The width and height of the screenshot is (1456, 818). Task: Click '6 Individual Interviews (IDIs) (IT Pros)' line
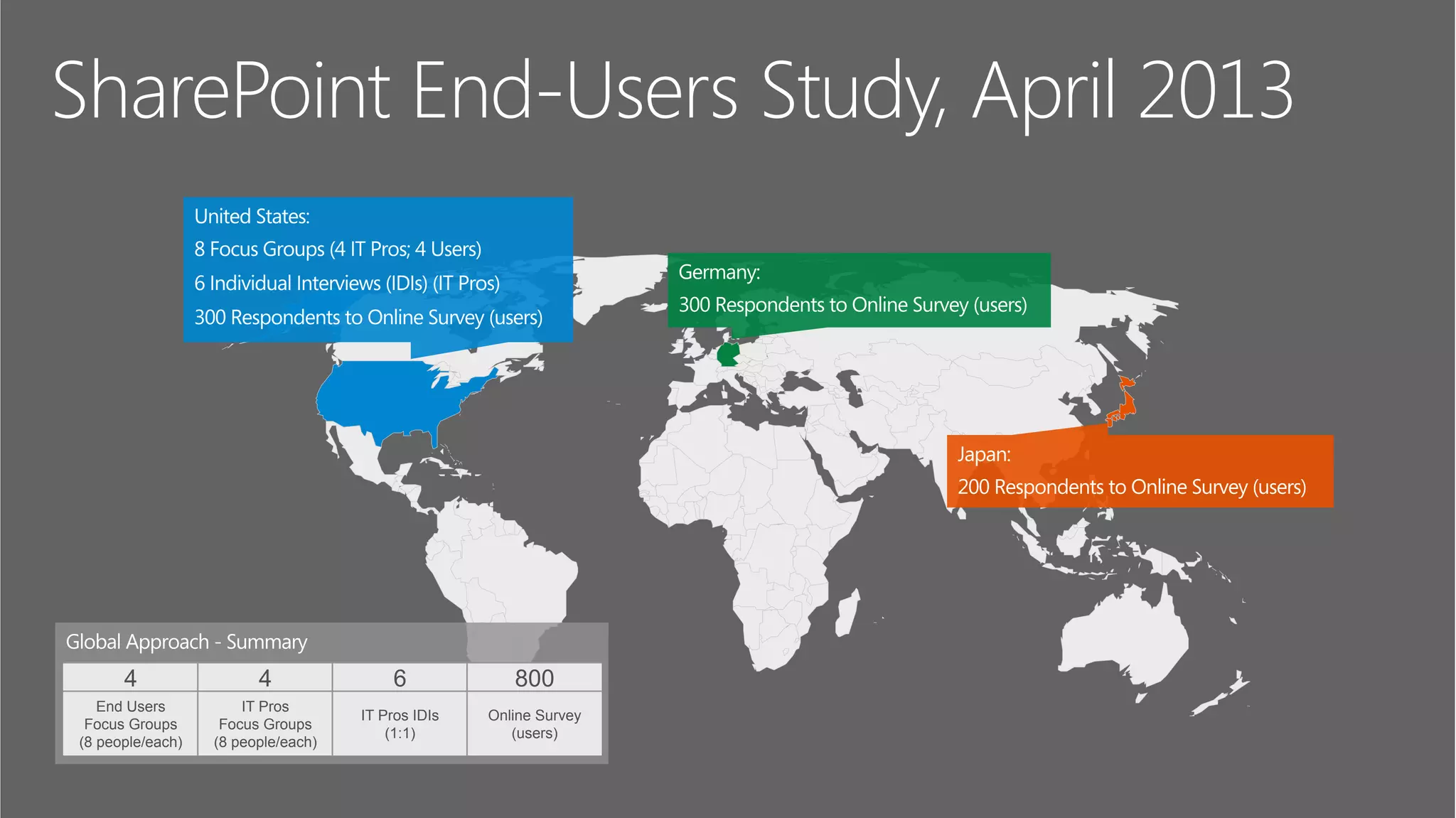point(347,284)
